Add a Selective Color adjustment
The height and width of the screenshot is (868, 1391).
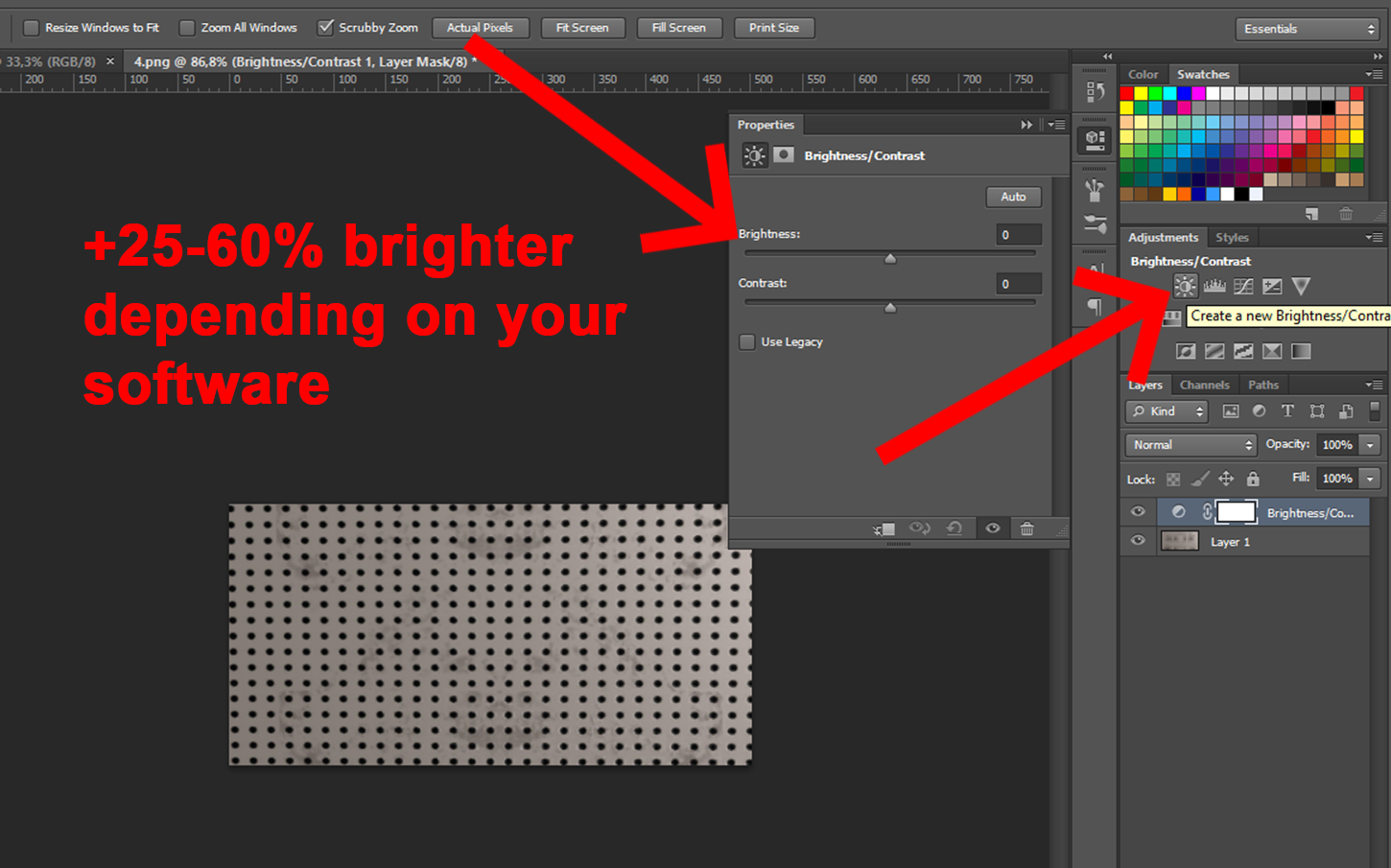[x=1272, y=351]
